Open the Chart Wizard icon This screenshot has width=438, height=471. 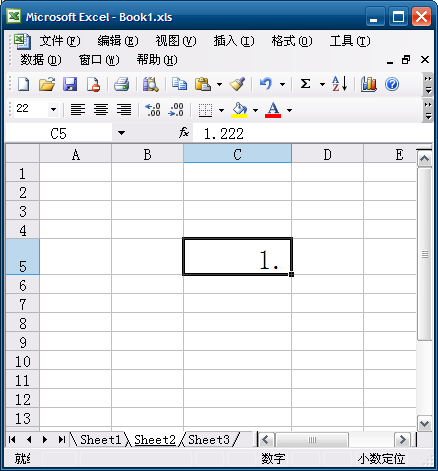pyautogui.click(x=368, y=84)
